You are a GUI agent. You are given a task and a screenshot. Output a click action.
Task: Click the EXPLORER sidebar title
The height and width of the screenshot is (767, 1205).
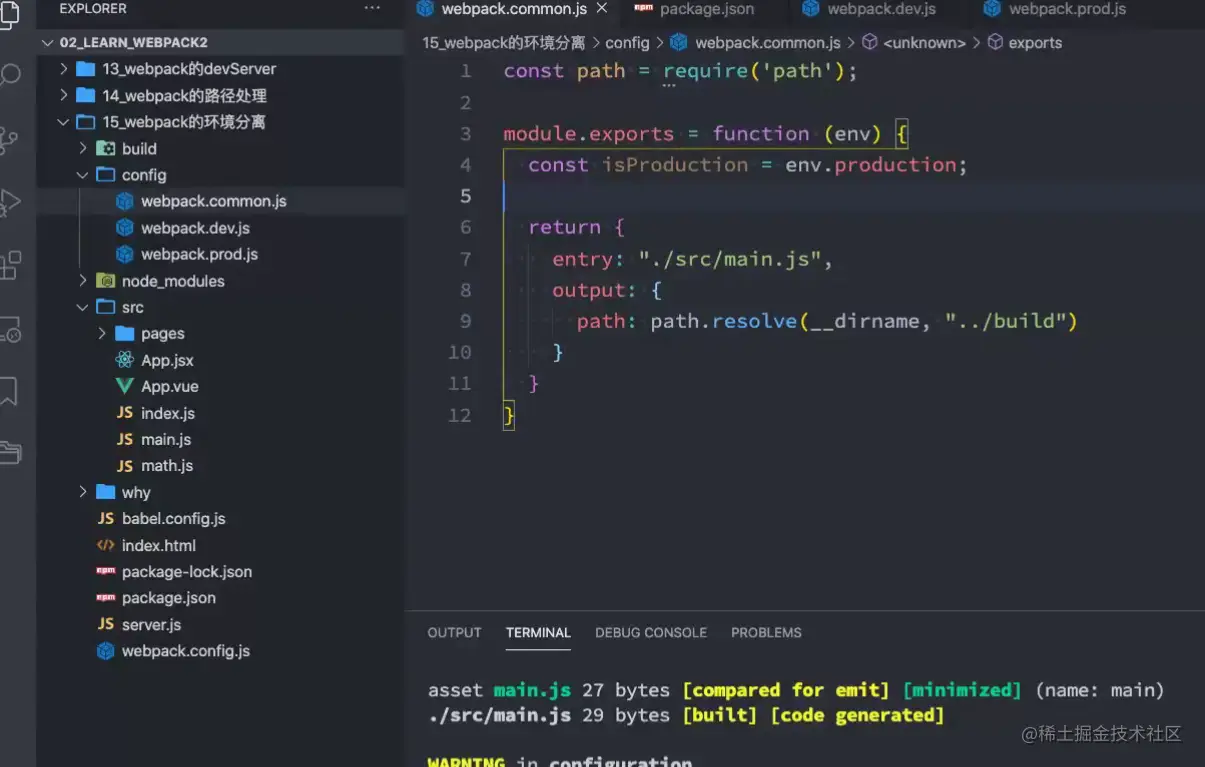93,8
